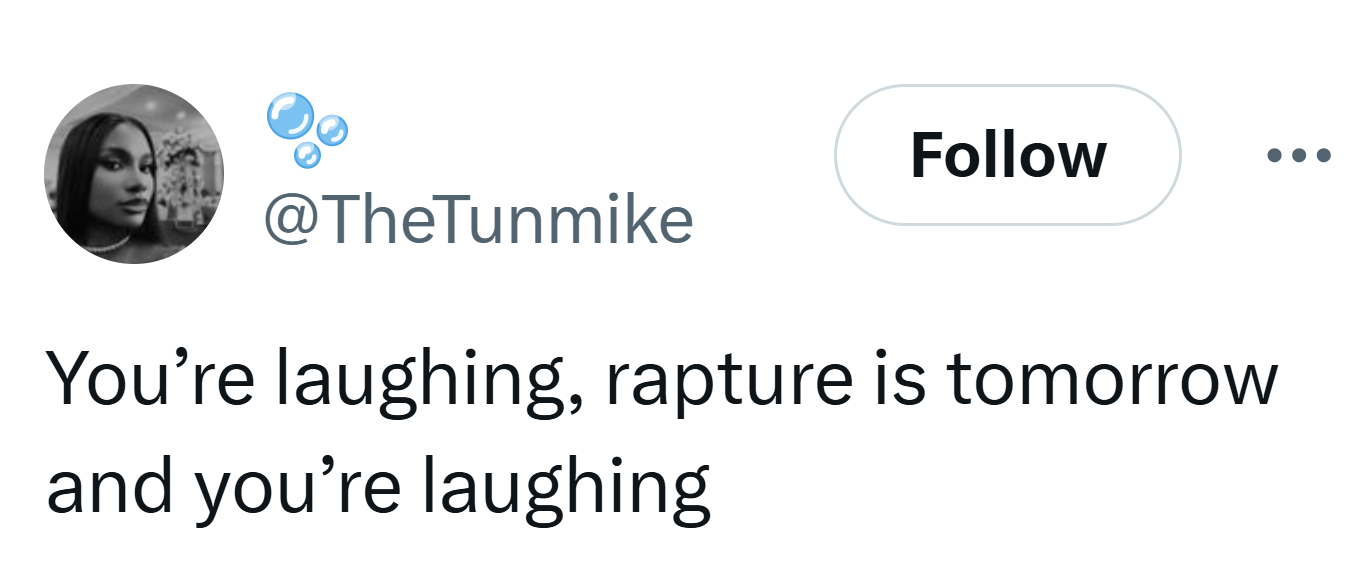The height and width of the screenshot is (588, 1368).
Task: Open the profile picture avatar
Action: 134,174
